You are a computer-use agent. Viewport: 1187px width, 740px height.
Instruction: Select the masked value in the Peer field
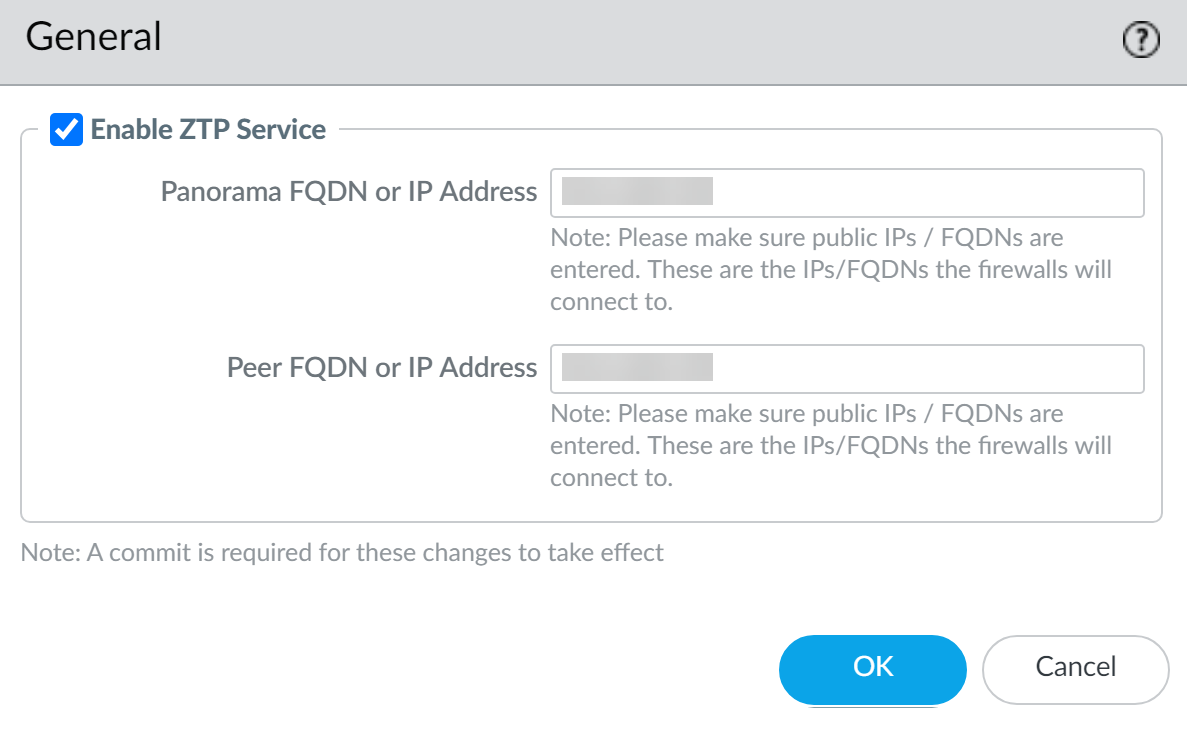(637, 368)
